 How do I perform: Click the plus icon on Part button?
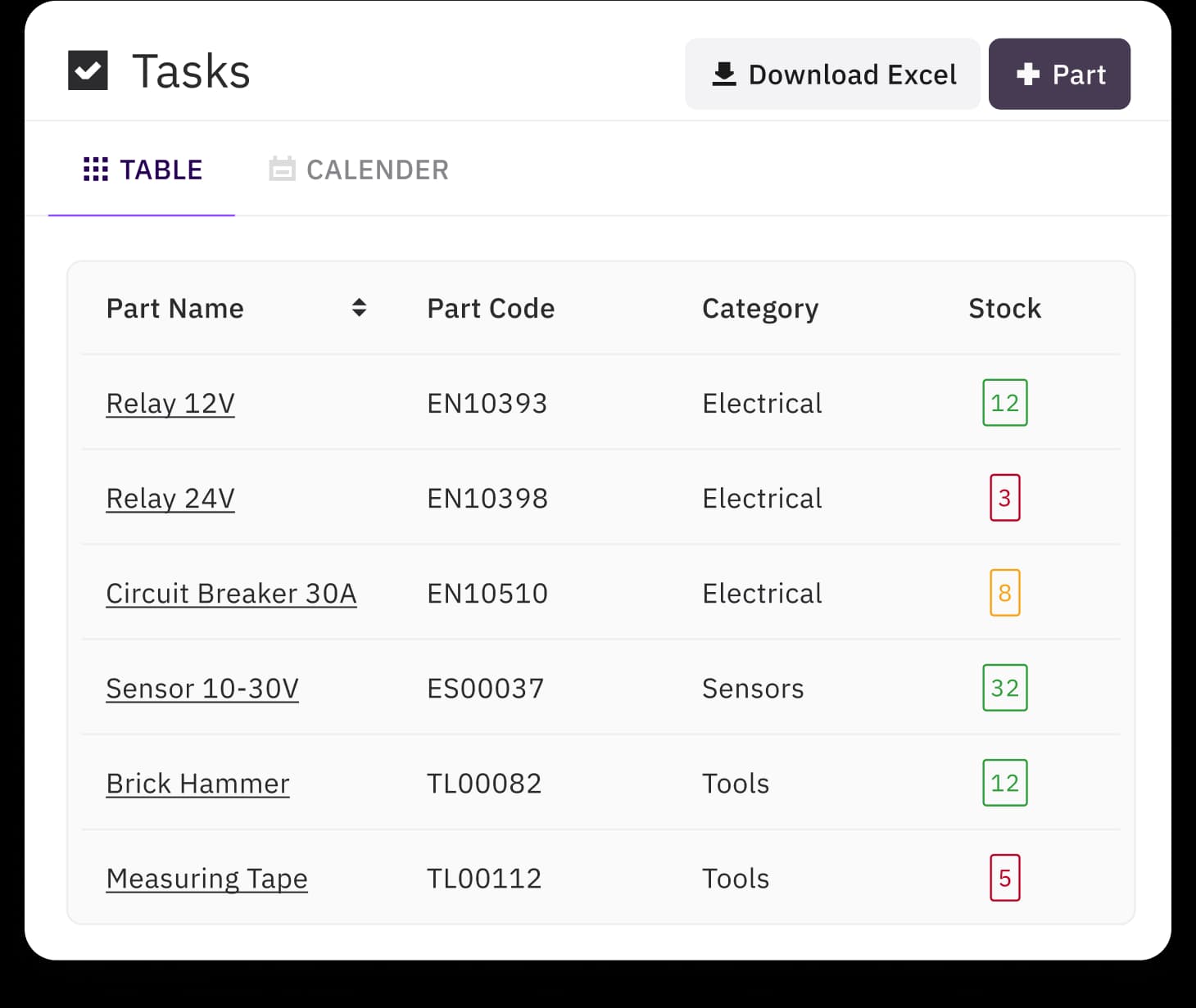point(1027,75)
